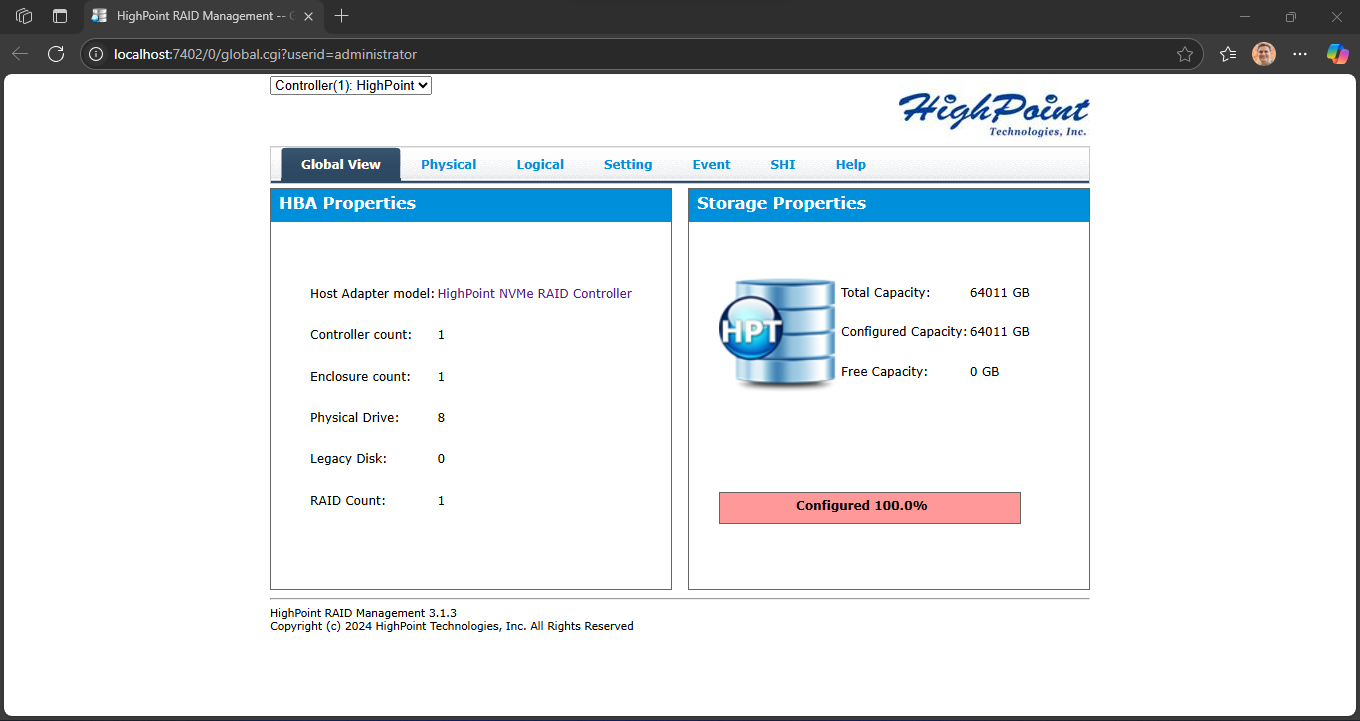This screenshot has width=1360, height=721.
Task: Click the site info icon in address bar
Action: point(95,54)
